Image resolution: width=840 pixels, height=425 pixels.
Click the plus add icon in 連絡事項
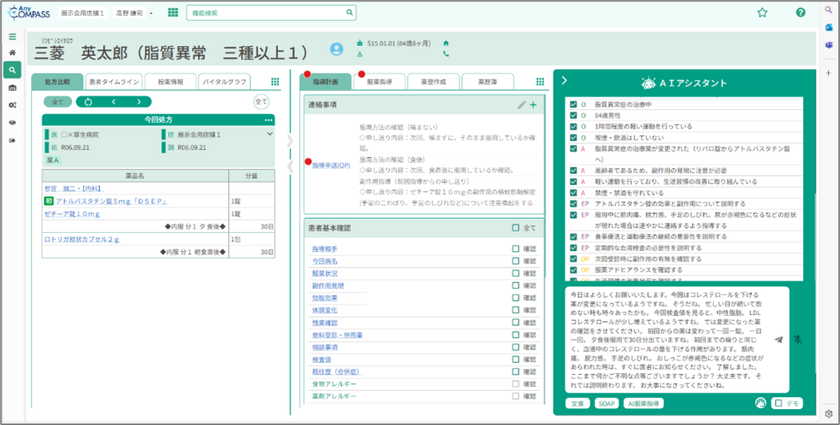[x=533, y=104]
